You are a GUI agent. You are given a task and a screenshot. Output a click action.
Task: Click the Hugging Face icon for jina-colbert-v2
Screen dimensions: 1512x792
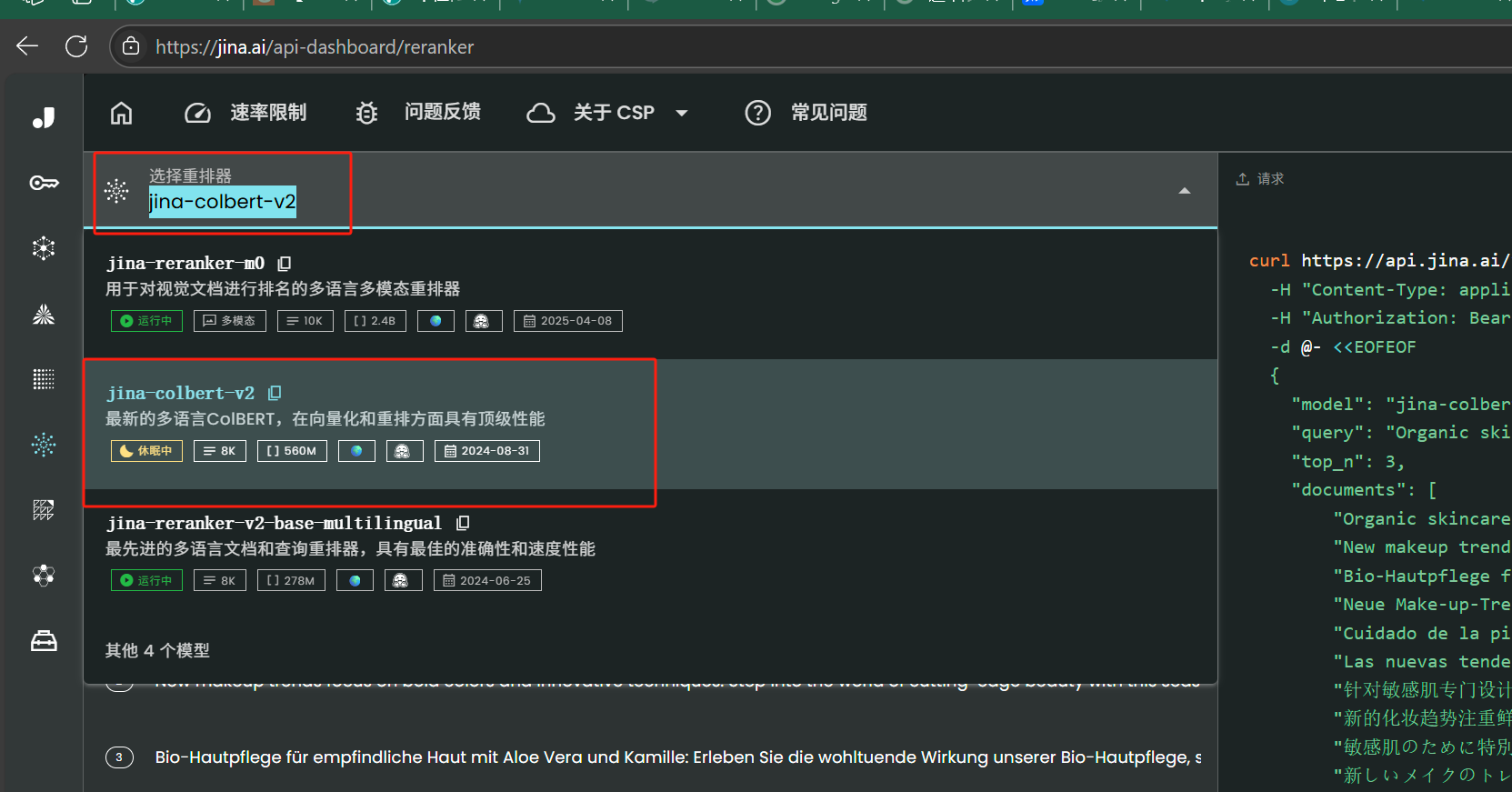[405, 451]
